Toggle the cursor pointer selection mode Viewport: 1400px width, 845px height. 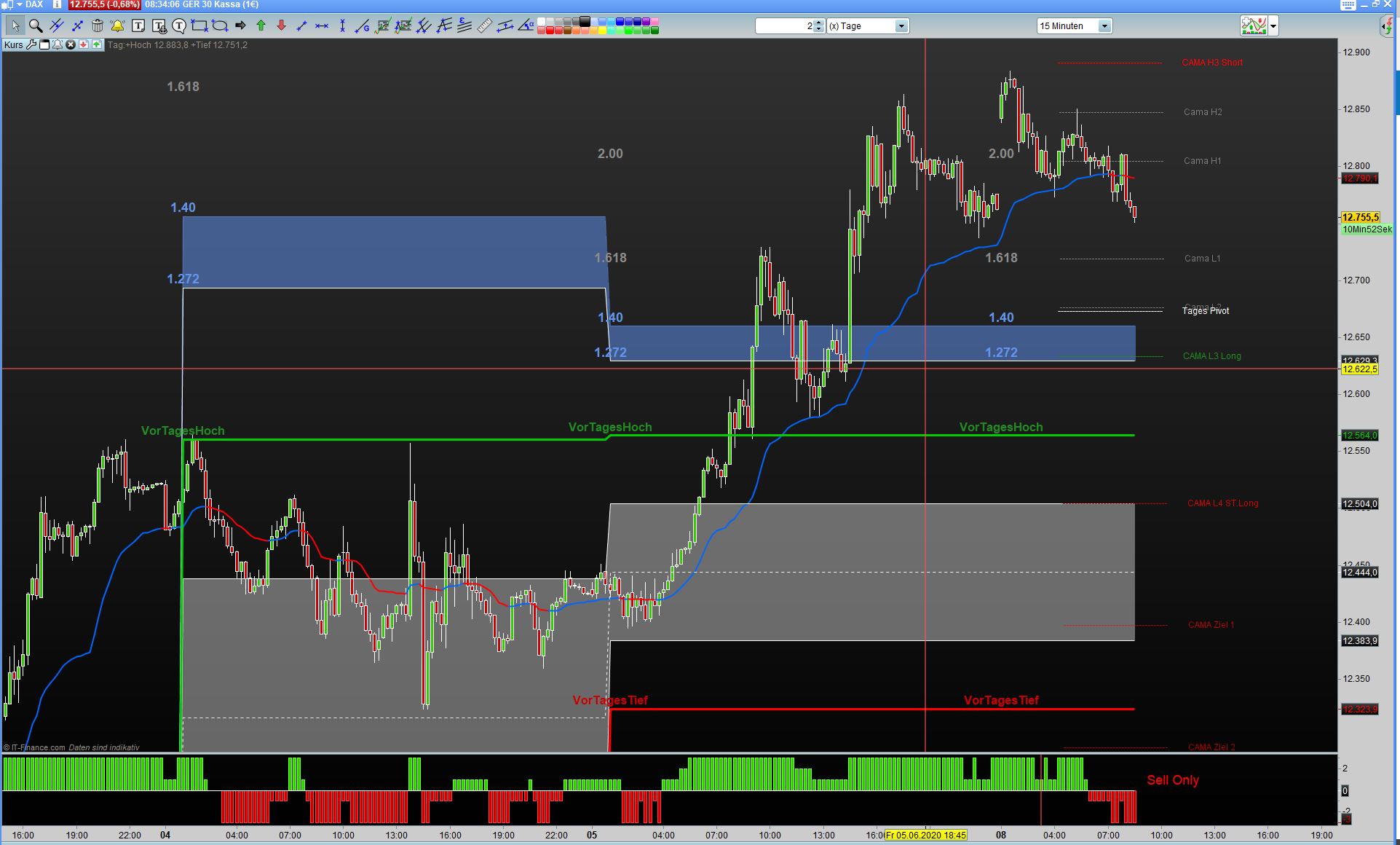(x=15, y=26)
